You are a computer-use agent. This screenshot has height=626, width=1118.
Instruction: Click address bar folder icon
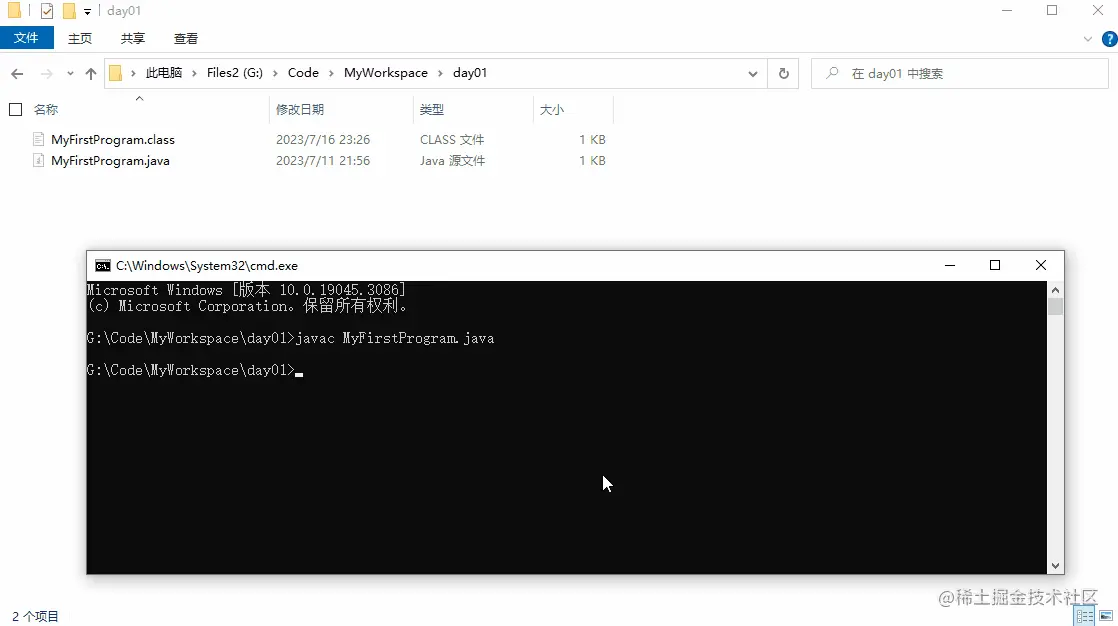coord(116,73)
